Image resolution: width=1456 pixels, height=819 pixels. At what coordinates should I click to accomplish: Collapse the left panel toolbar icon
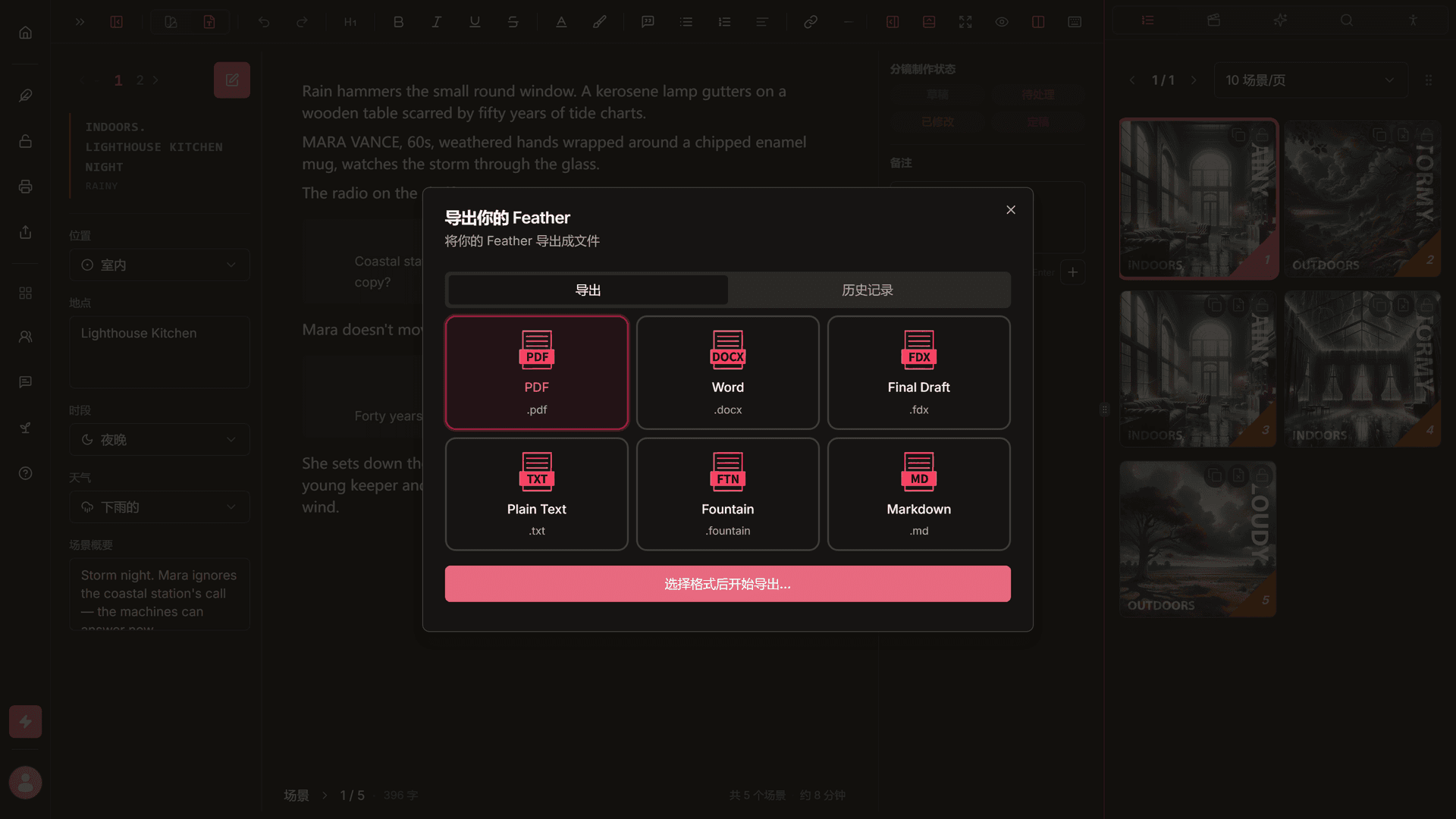pyautogui.click(x=117, y=22)
